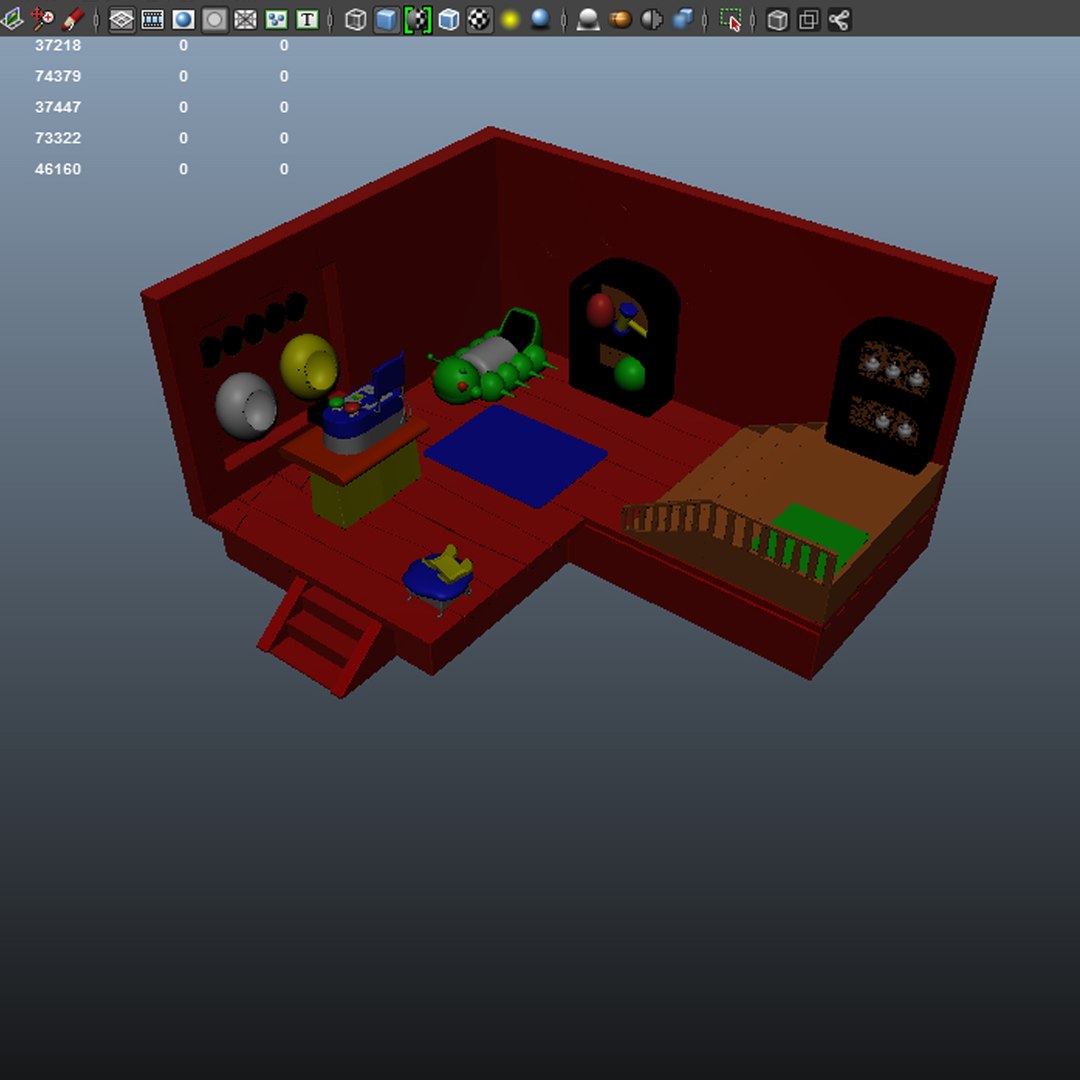Image resolution: width=1080 pixels, height=1080 pixels.
Task: Select the yellow sphere on the wall
Action: pos(309,366)
